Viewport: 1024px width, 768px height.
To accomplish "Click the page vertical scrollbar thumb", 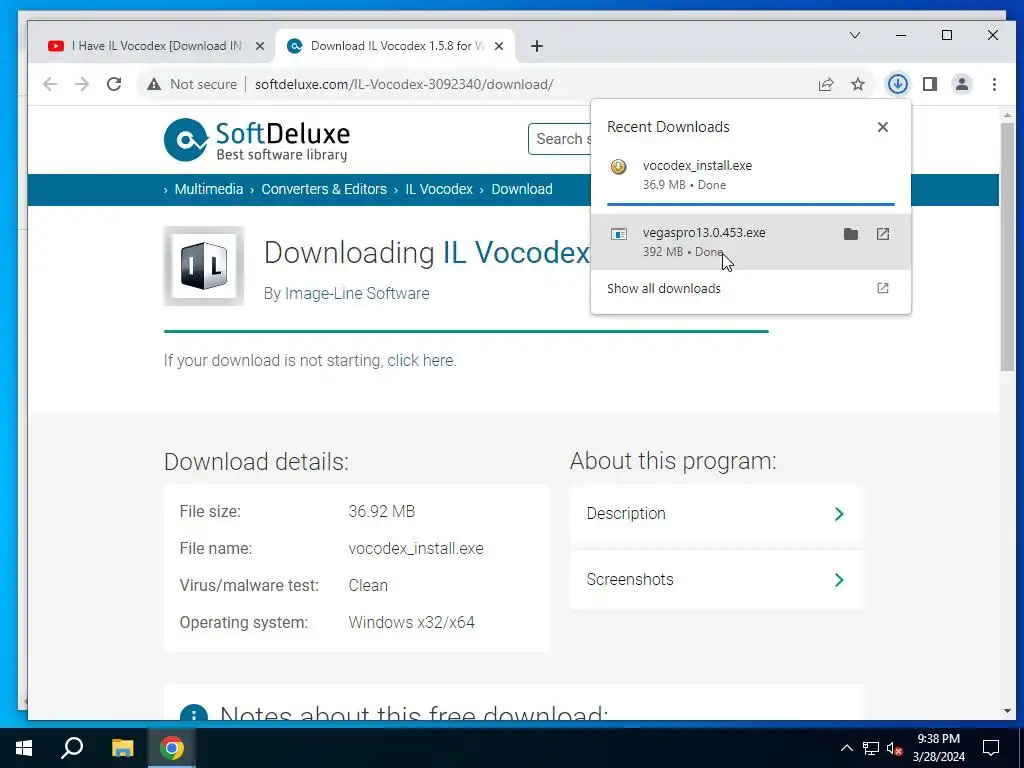I will tap(1007, 245).
